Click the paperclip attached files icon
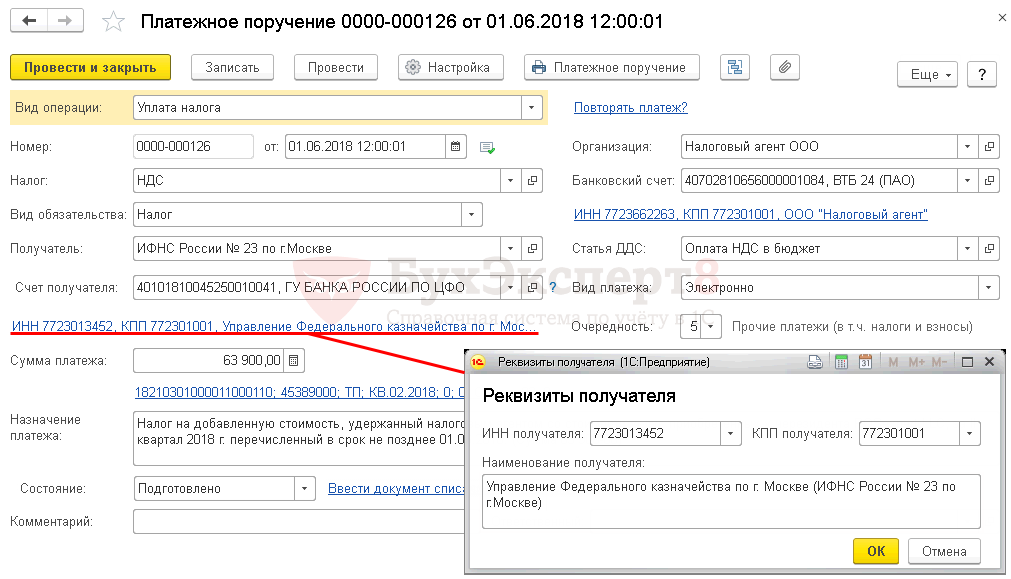The height and width of the screenshot is (579, 1011). pyautogui.click(x=785, y=67)
